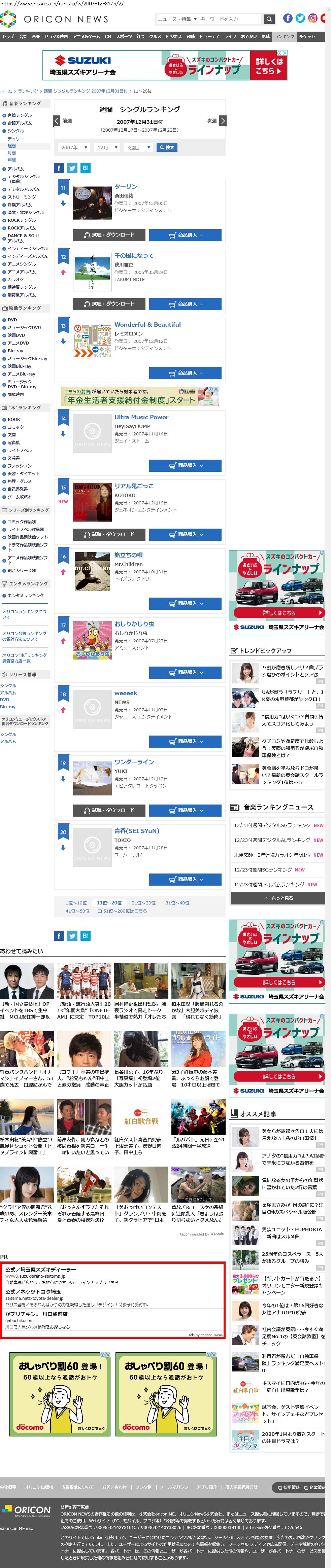331x1568 pixels.
Task: Click the blue 検索 search button
Action: pos(167,147)
